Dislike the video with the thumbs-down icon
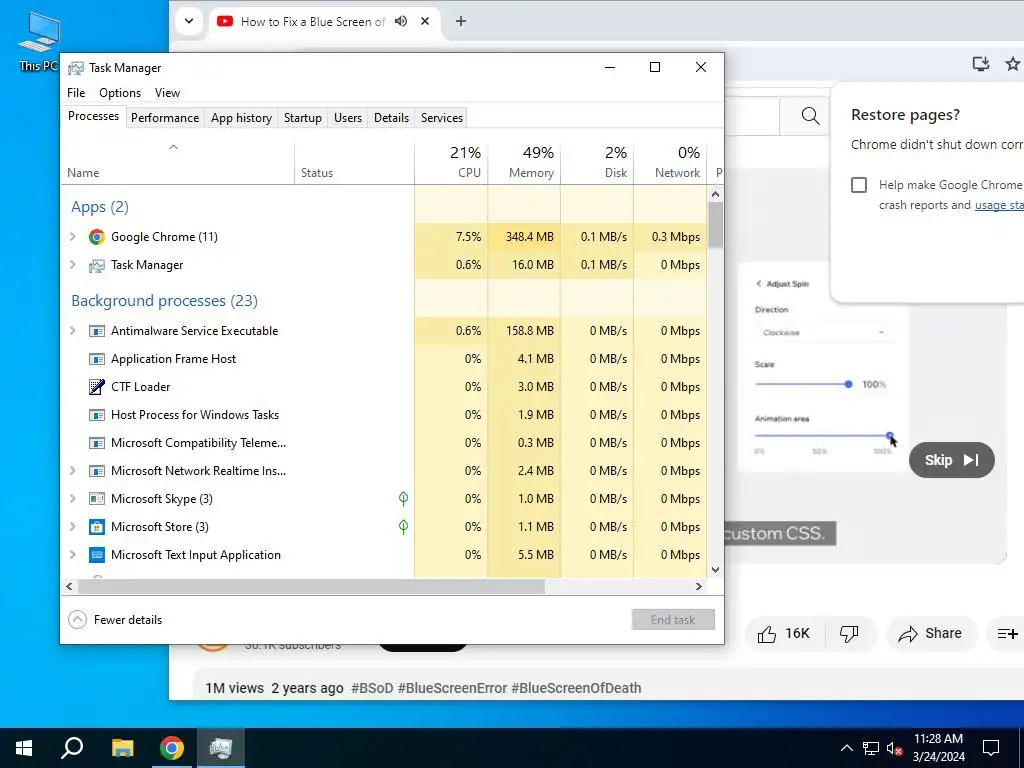The height and width of the screenshot is (768, 1024). (849, 633)
